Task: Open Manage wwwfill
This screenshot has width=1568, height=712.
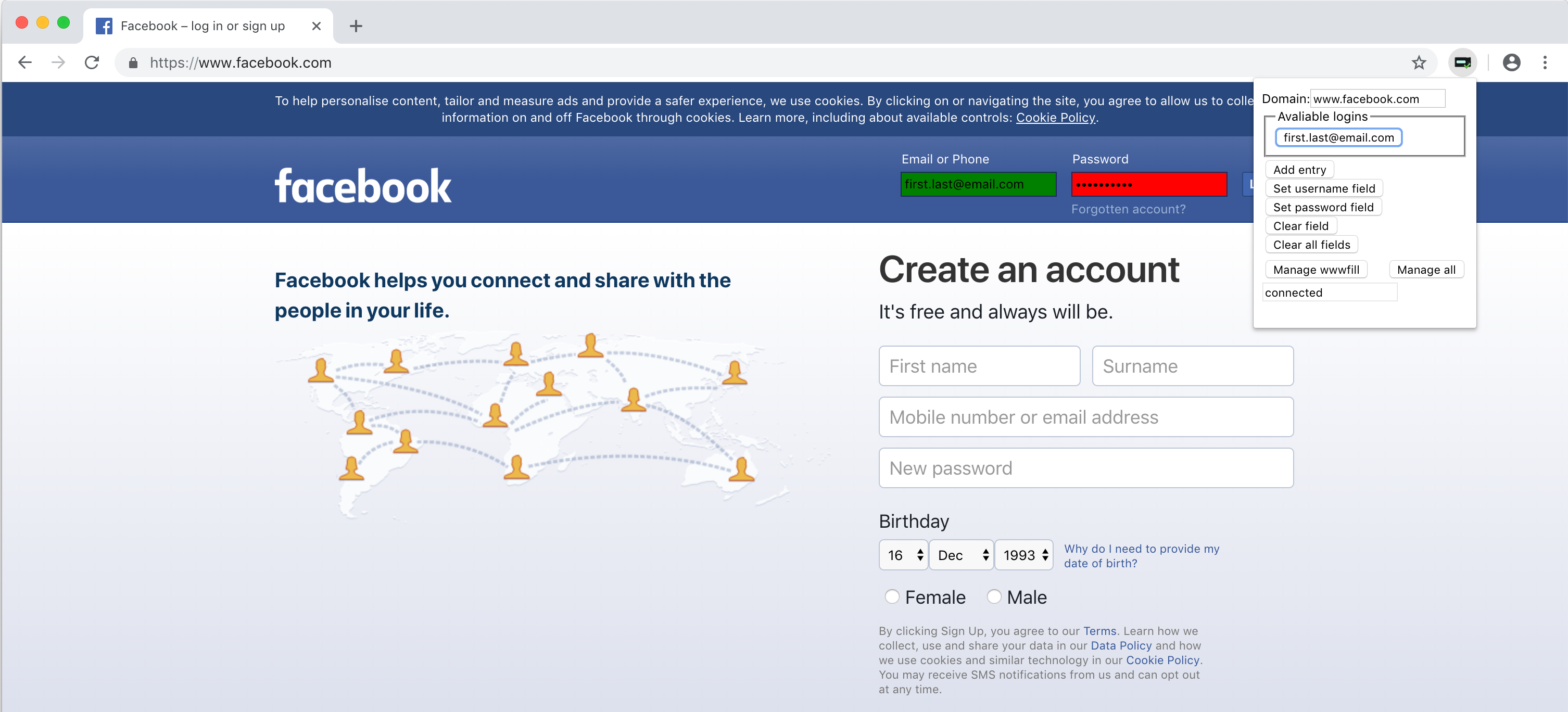Action: click(x=1316, y=270)
